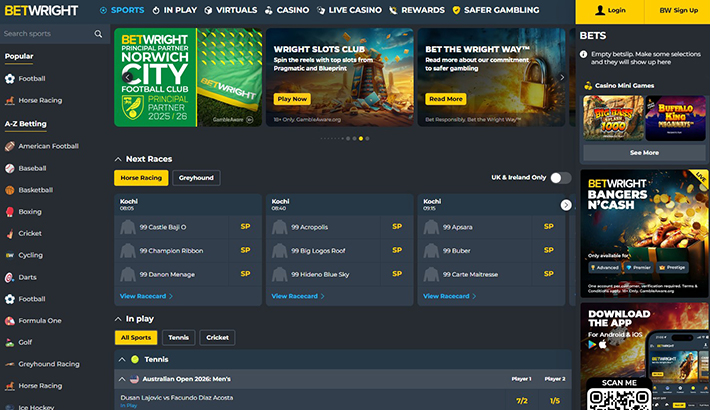Collapse the In play section
710x410 pixels.
coord(119,318)
